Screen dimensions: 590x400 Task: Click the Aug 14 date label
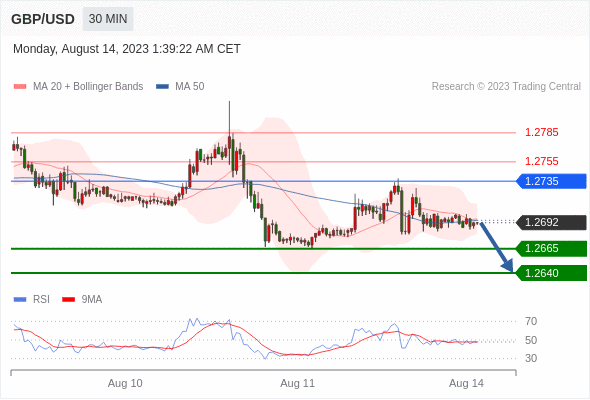point(466,383)
